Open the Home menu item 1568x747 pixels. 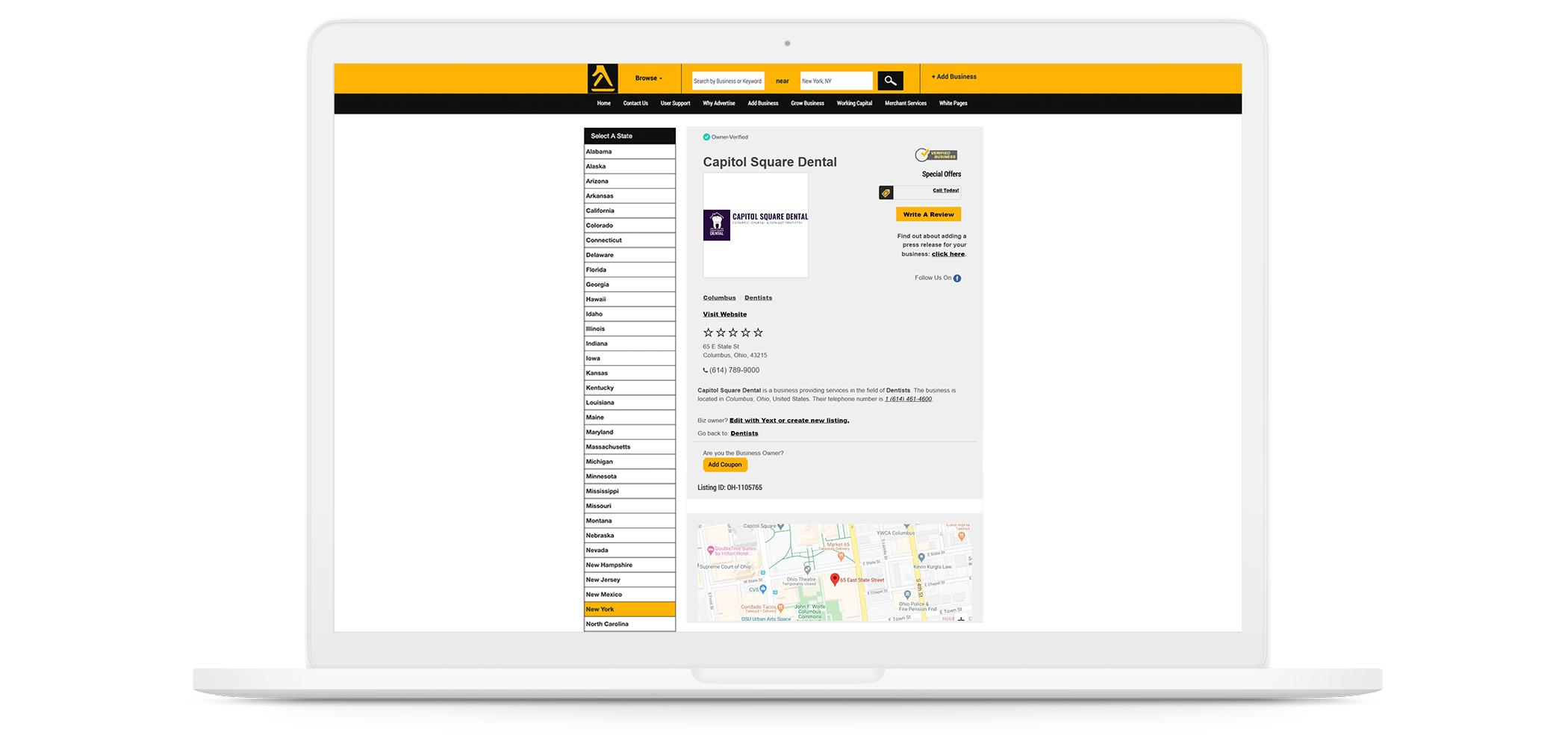[x=604, y=103]
